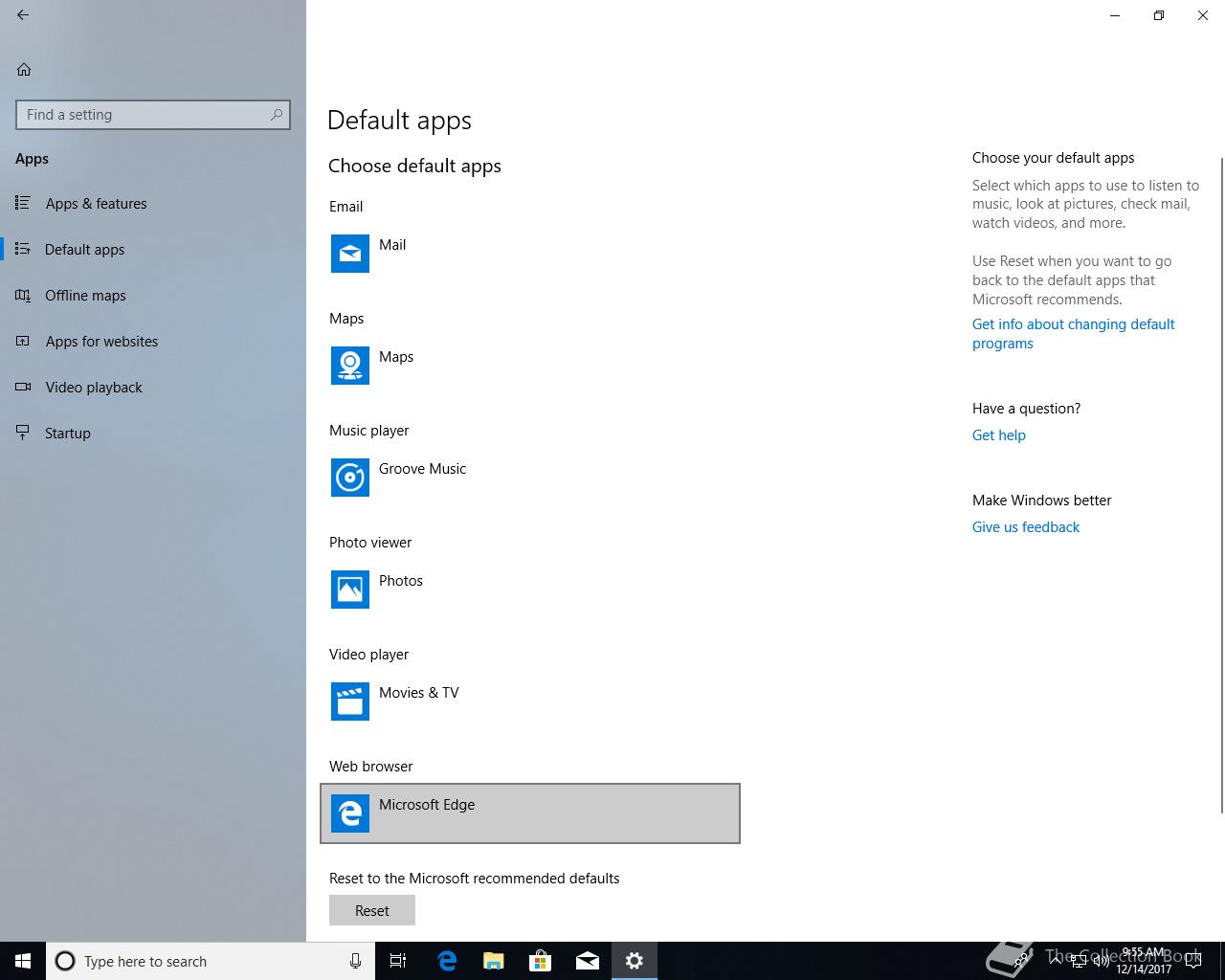This screenshot has width=1225, height=980.
Task: Click the search magnifier in Find a setting
Action: [x=277, y=115]
